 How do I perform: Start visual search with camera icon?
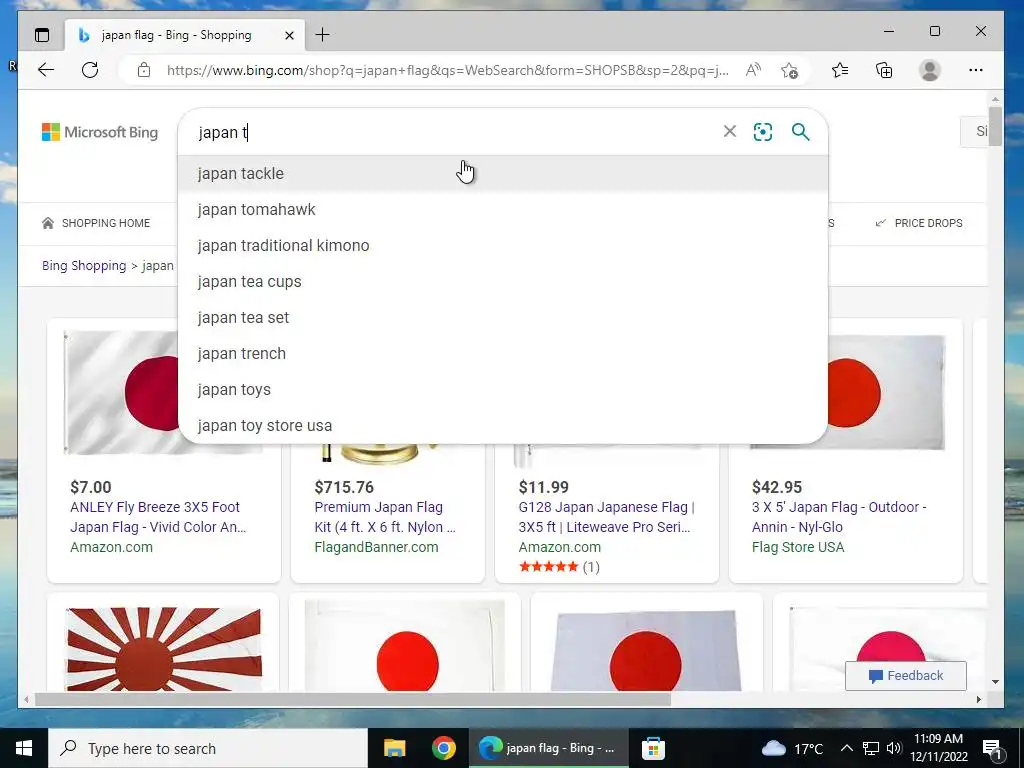tap(763, 132)
